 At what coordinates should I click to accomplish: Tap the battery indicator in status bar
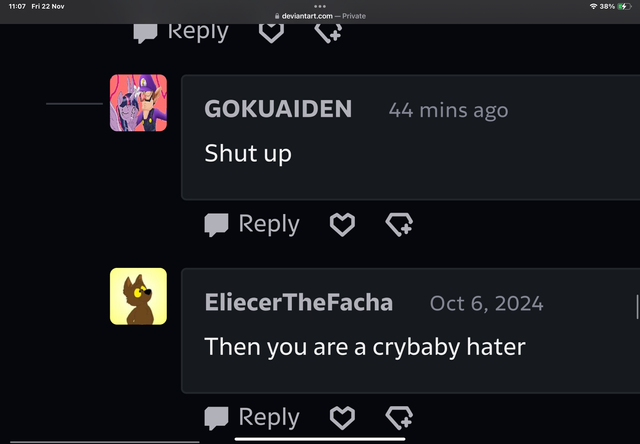tap(624, 6)
